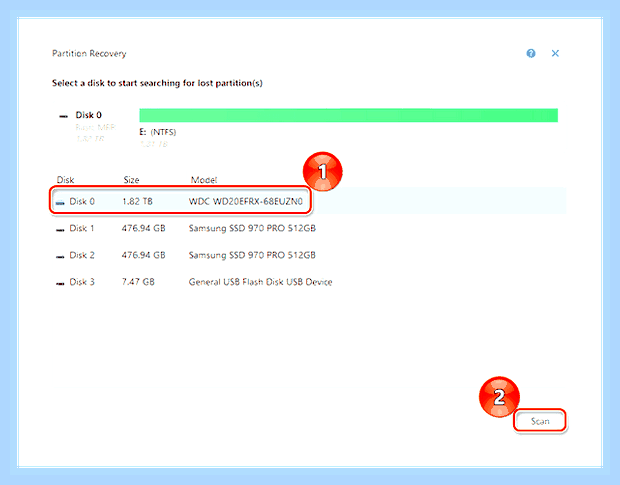This screenshot has width=620, height=485.
Task: Click the 476.94 GB size of Disk 1
Action: click(x=144, y=228)
